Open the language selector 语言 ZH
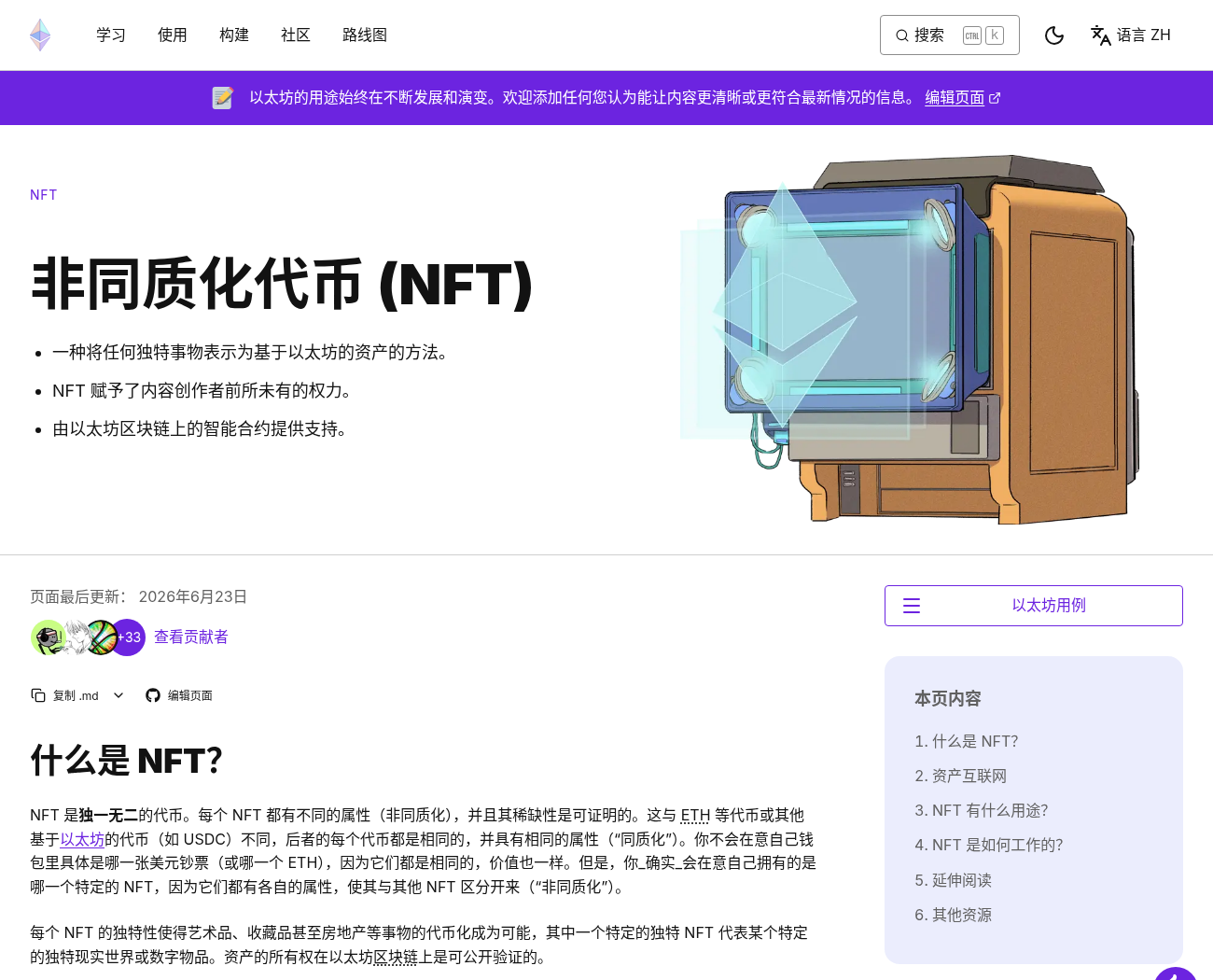Screen dimensions: 1213x980 click(x=1131, y=35)
